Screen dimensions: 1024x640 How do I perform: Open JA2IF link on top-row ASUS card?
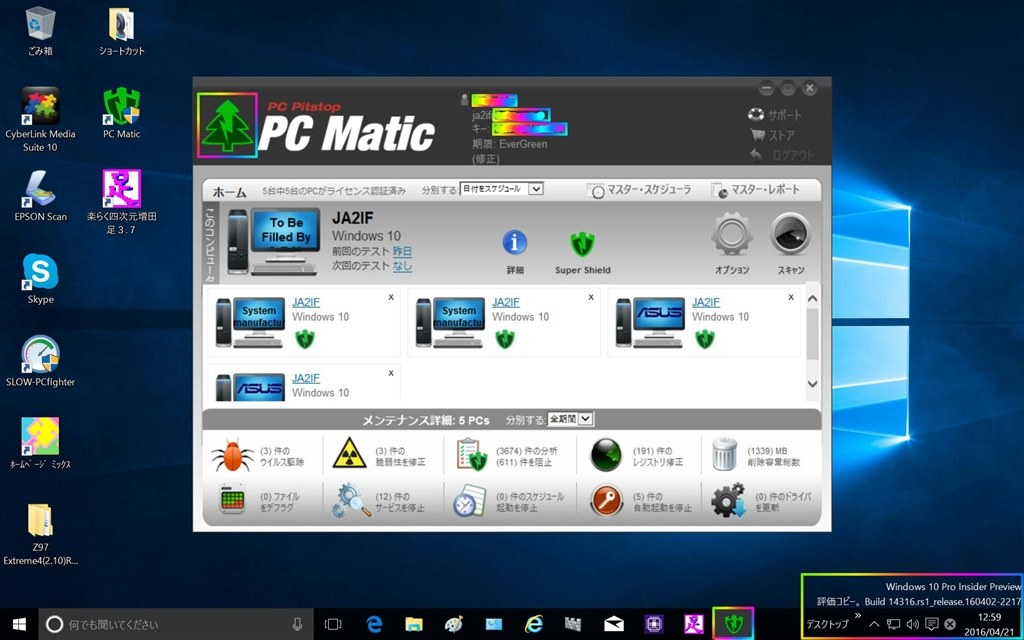coord(706,302)
